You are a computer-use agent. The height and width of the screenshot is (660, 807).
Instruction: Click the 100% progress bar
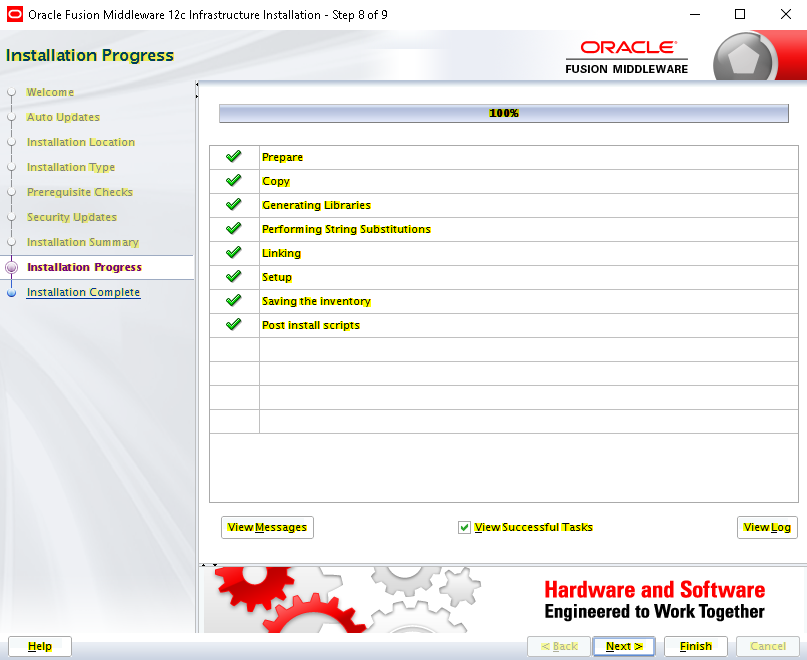tap(504, 113)
